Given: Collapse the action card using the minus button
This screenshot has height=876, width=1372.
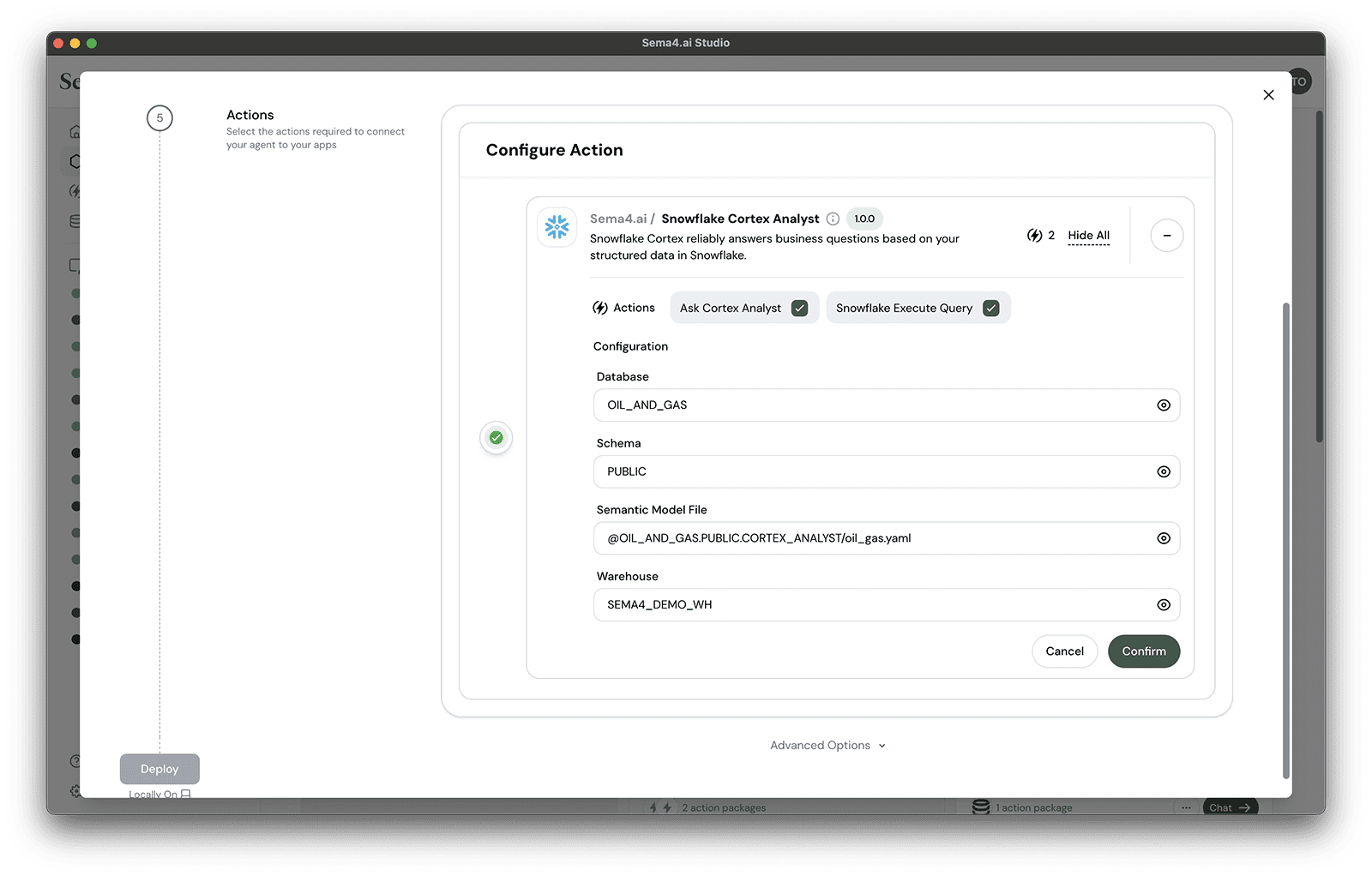Looking at the screenshot, I should [1166, 235].
